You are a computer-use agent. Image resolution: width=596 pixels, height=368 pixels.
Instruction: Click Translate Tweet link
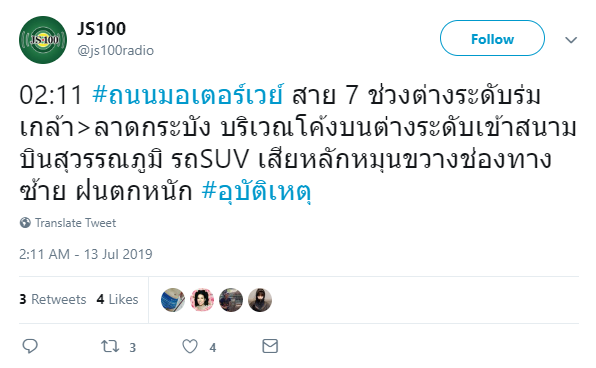coord(75,223)
